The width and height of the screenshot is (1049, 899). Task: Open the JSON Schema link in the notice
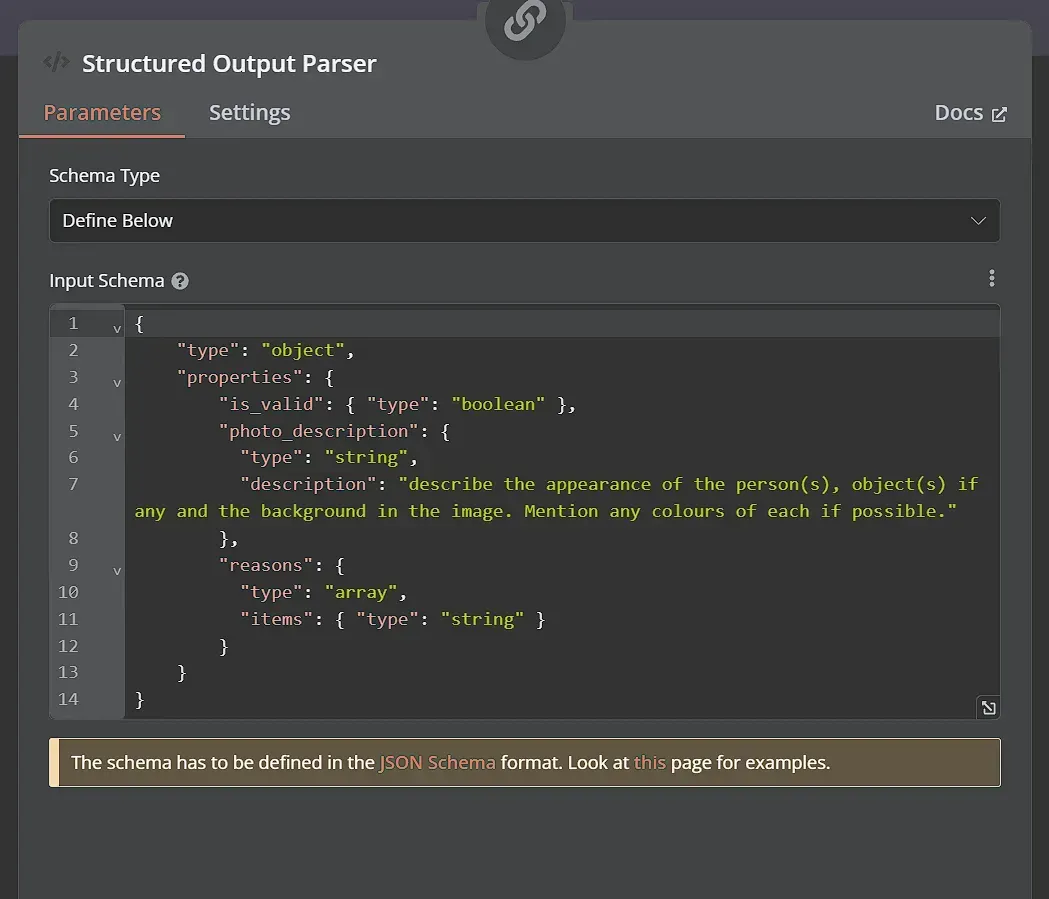438,763
